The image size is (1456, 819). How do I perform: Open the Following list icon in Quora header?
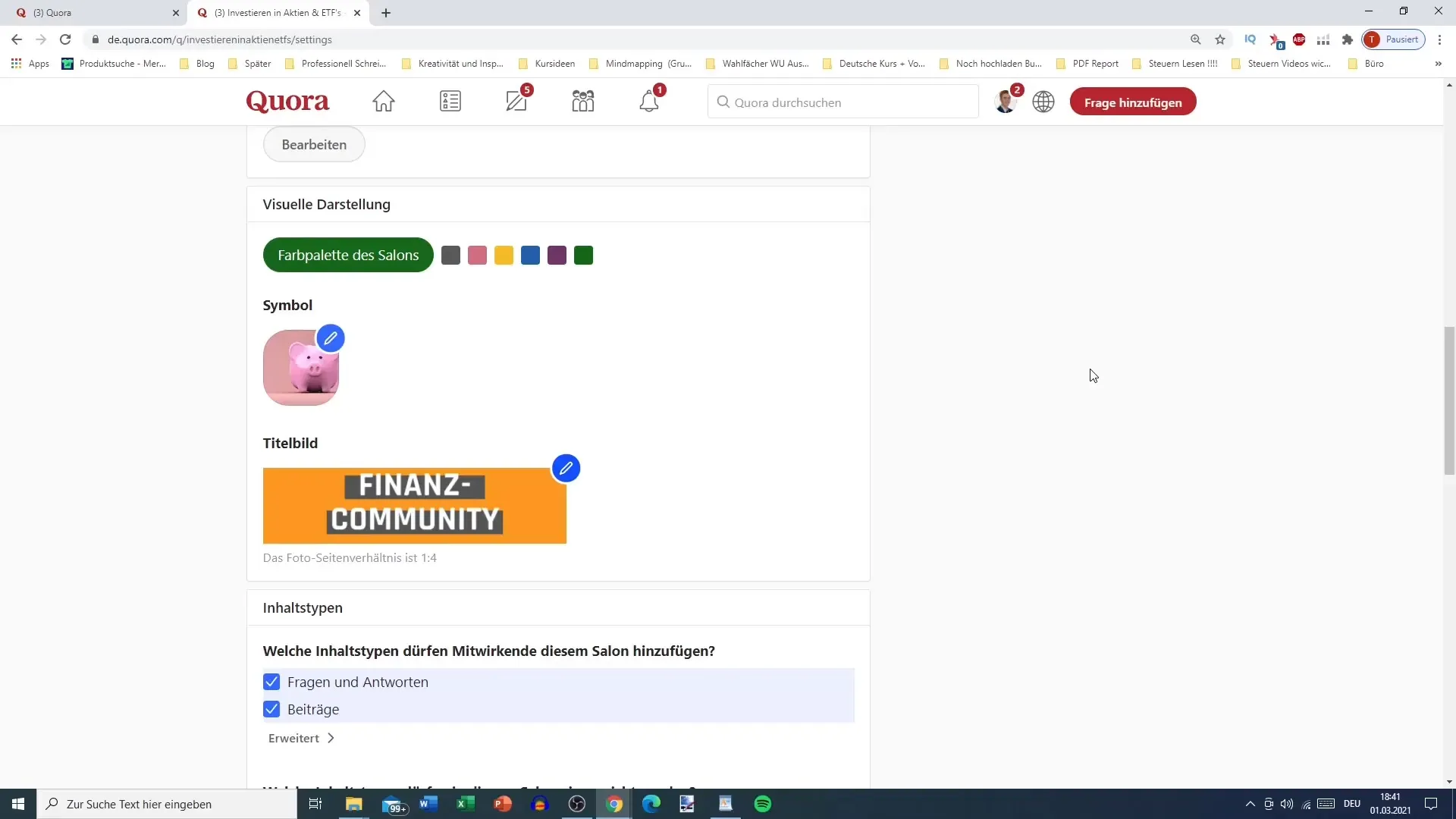450,102
